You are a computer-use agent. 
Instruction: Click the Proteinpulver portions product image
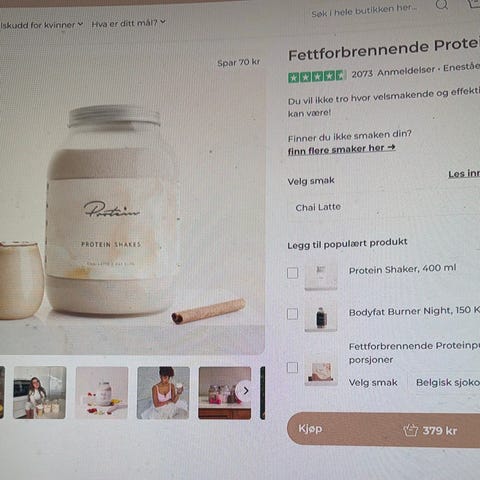tap(321, 371)
